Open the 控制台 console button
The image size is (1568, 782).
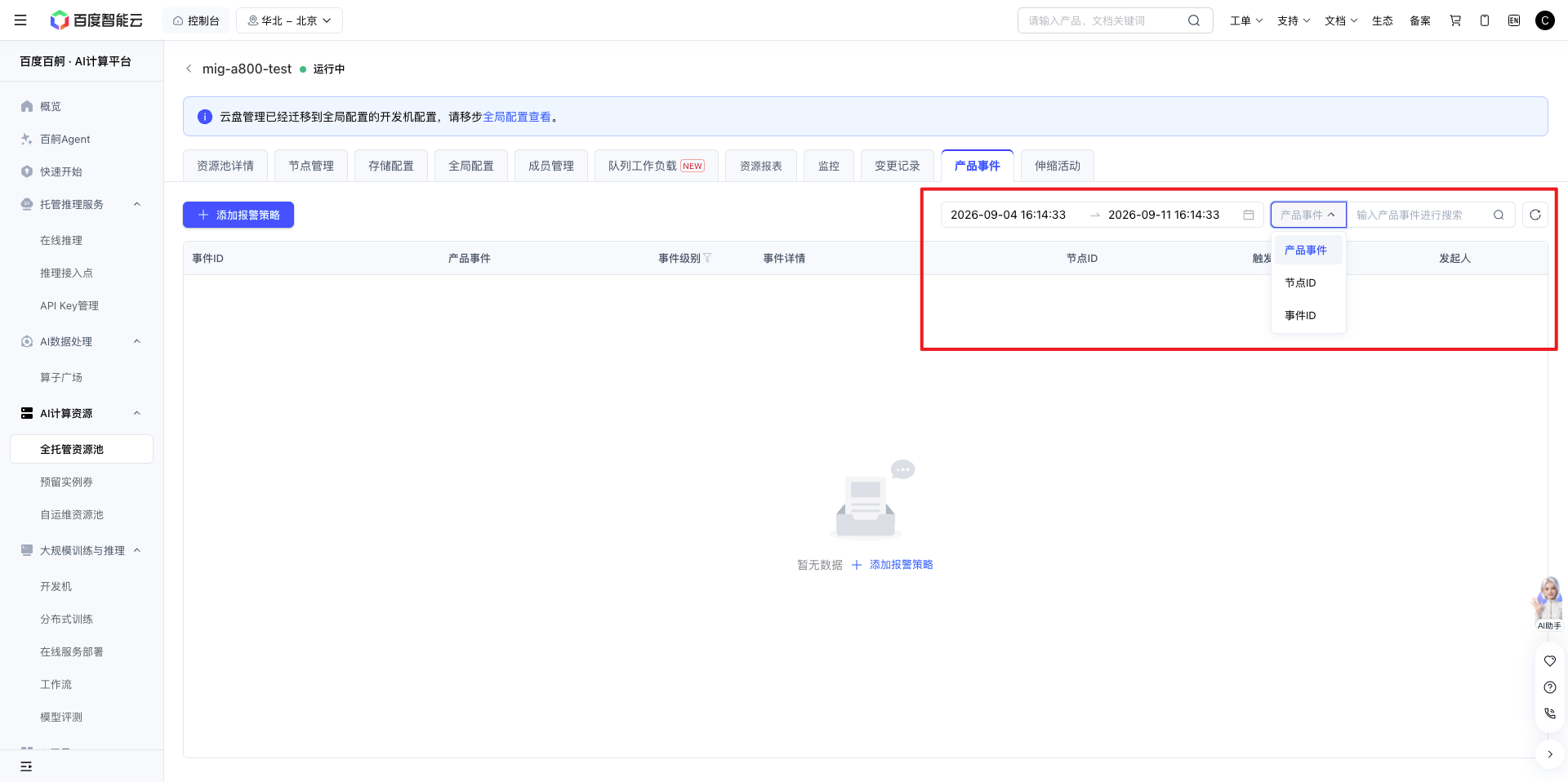(x=196, y=20)
